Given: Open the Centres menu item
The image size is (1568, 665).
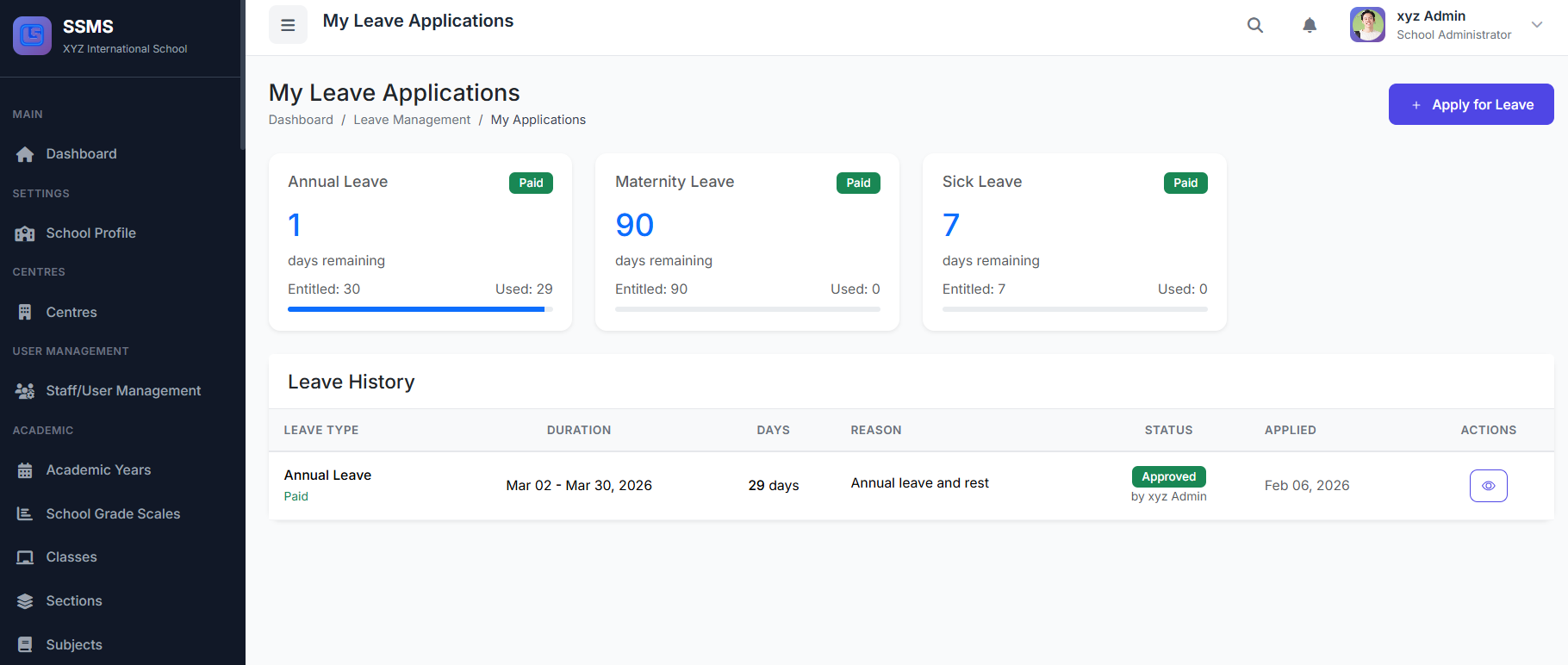Looking at the screenshot, I should point(72,312).
